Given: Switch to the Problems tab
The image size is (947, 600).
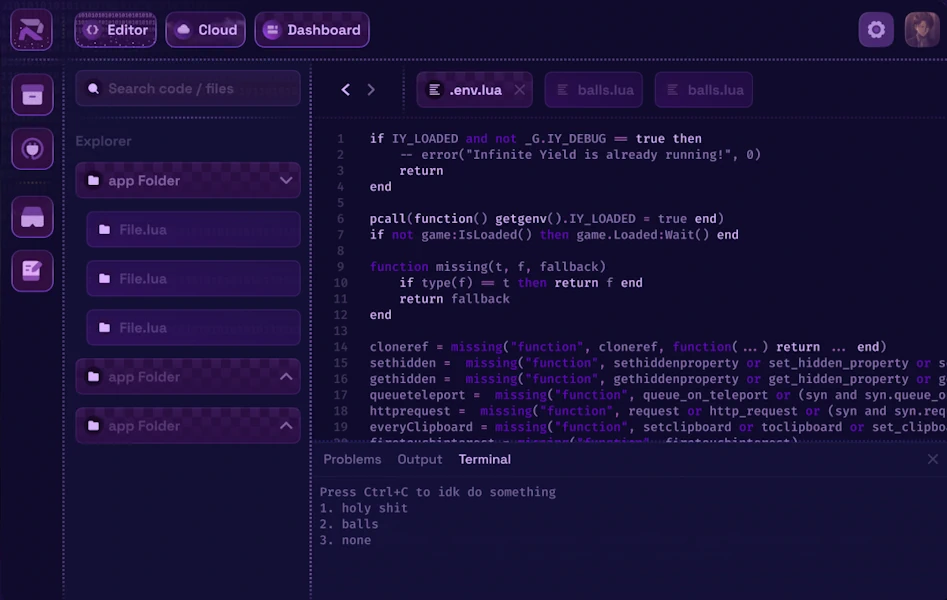Looking at the screenshot, I should tap(352, 460).
